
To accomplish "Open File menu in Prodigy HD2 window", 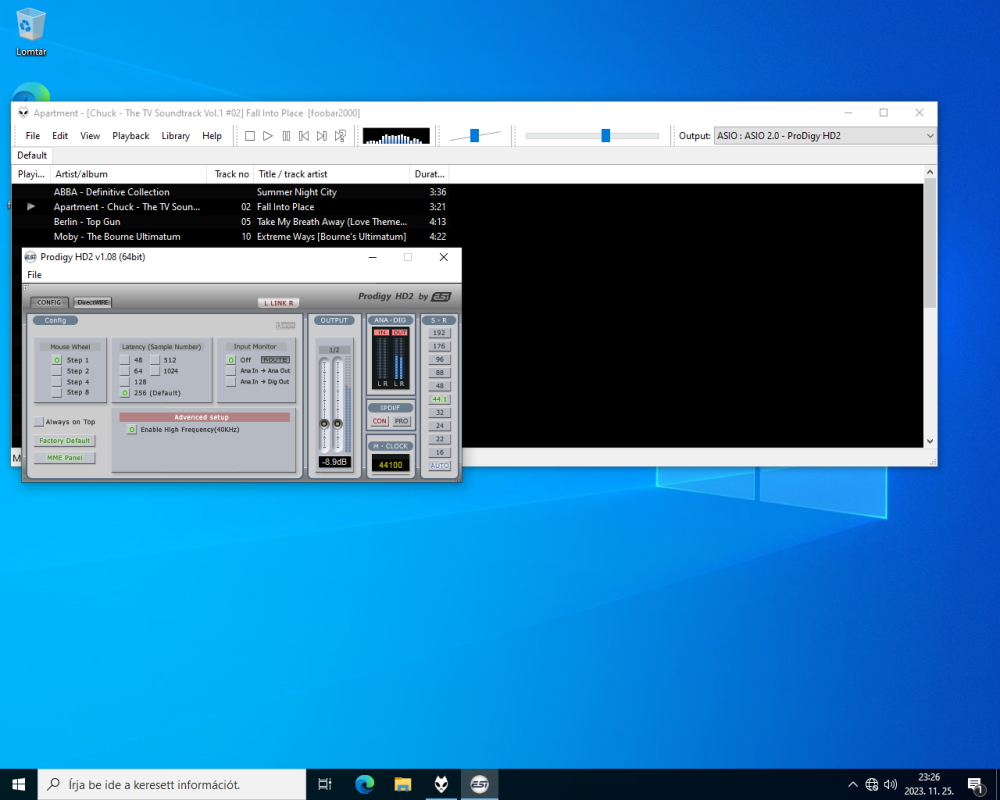I will point(34,275).
